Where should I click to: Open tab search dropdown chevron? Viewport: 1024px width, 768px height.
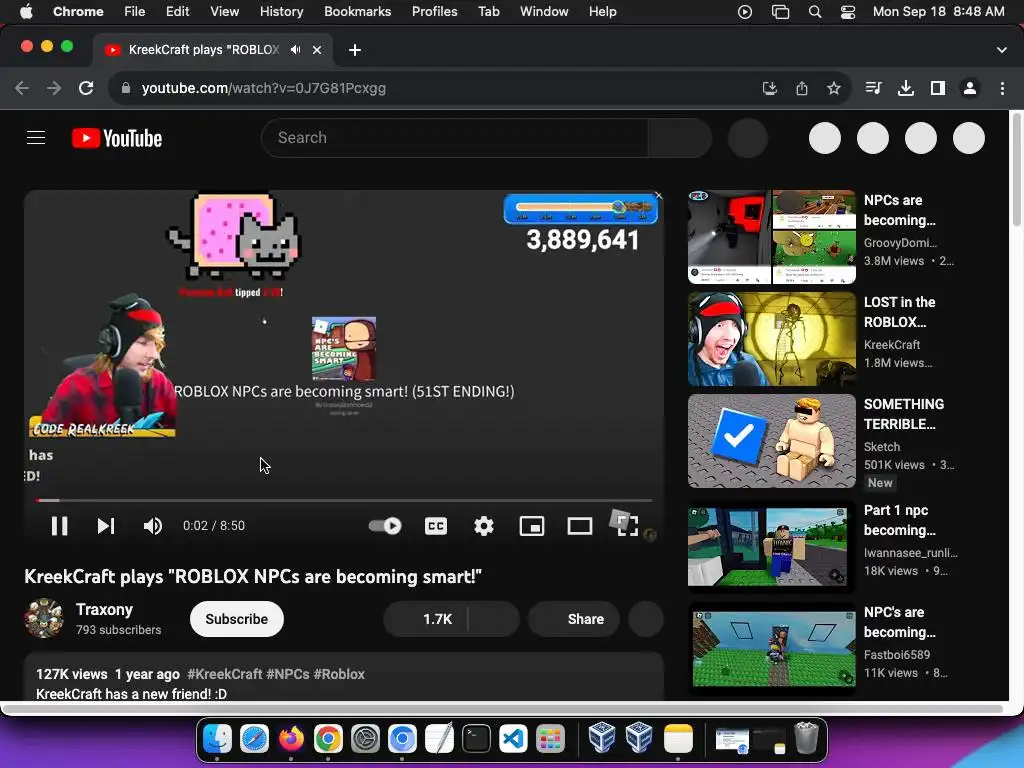coord(1002,50)
